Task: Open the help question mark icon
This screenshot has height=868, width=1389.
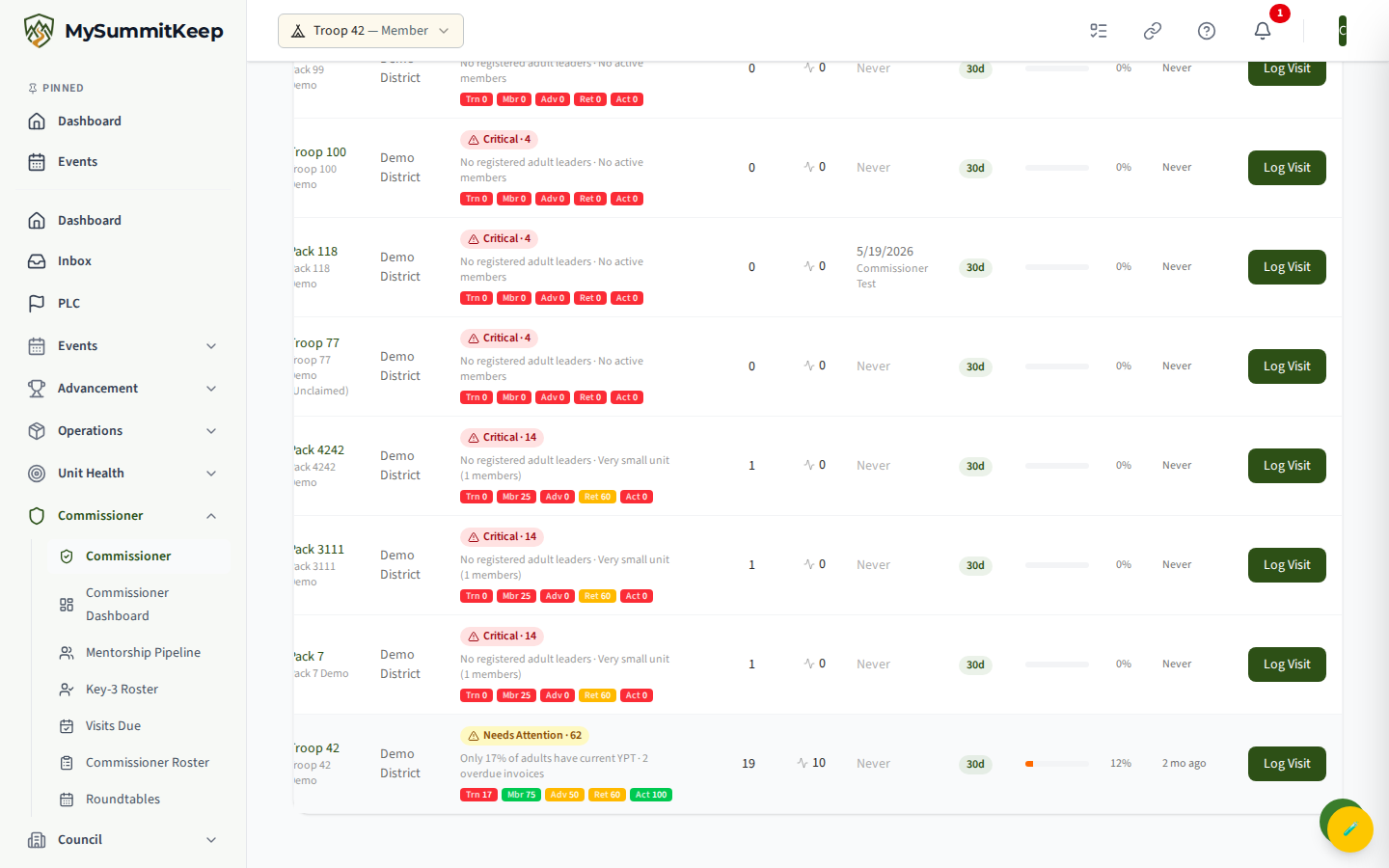Action: coord(1207,31)
